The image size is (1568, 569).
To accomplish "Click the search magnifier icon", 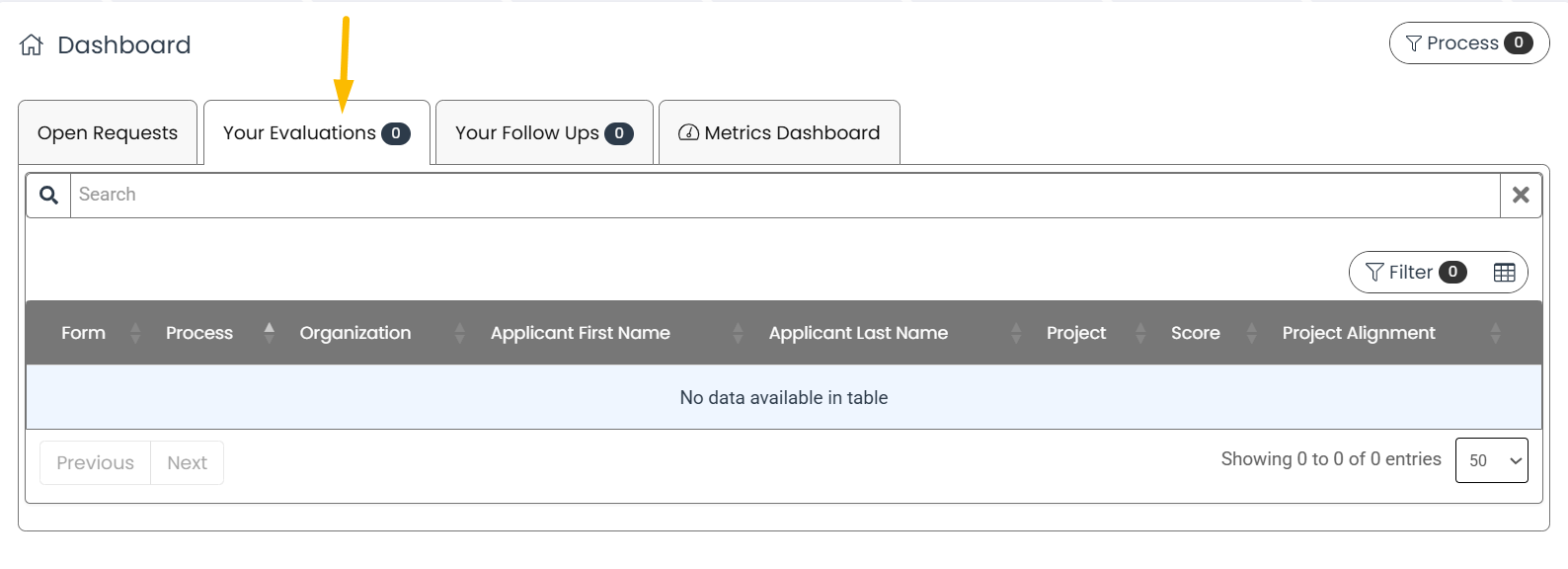I will point(48,196).
